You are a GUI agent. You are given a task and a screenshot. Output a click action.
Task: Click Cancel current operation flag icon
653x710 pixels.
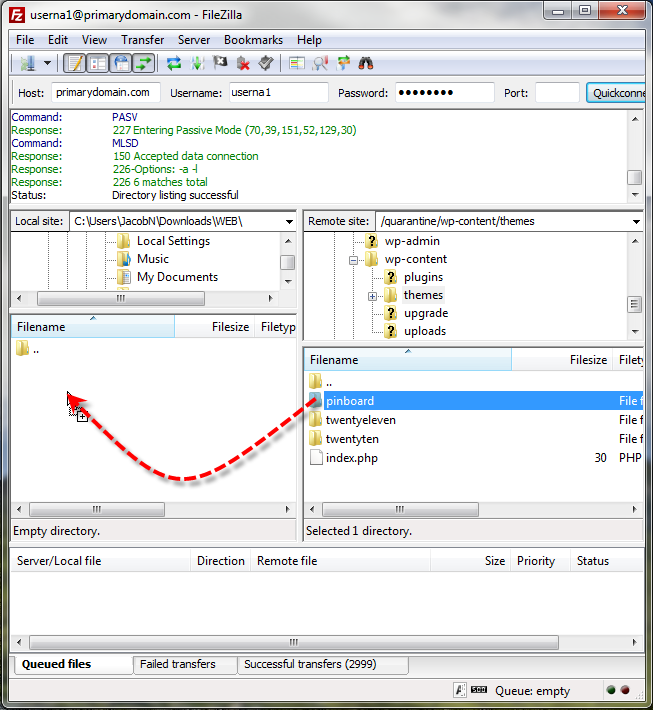[219, 63]
